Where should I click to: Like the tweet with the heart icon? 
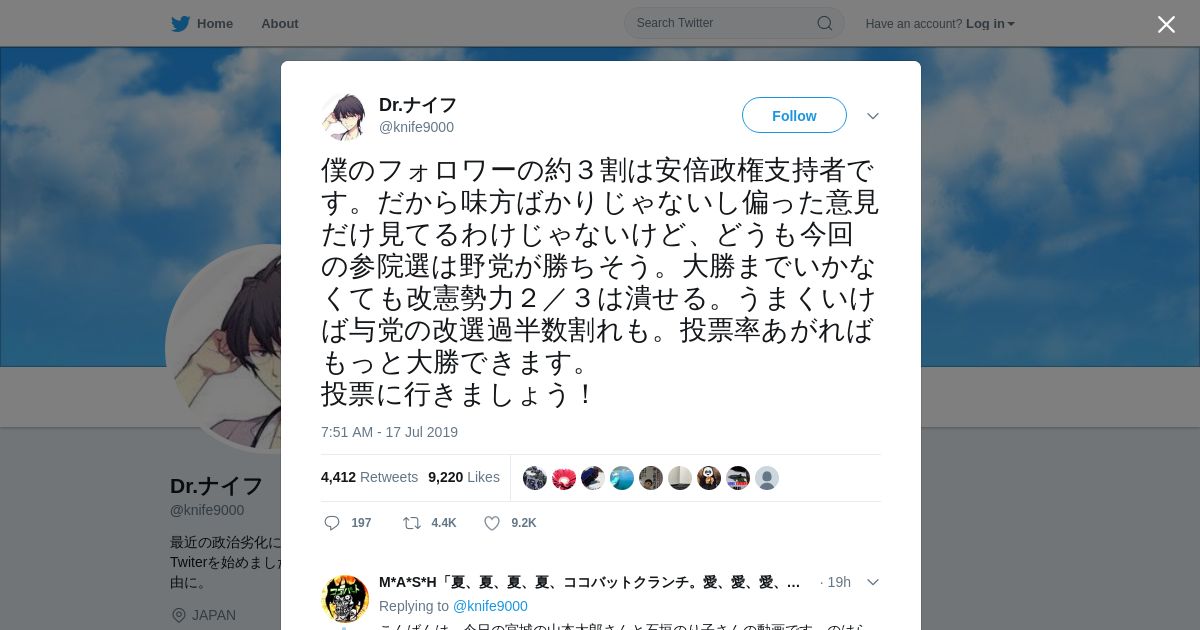492,523
